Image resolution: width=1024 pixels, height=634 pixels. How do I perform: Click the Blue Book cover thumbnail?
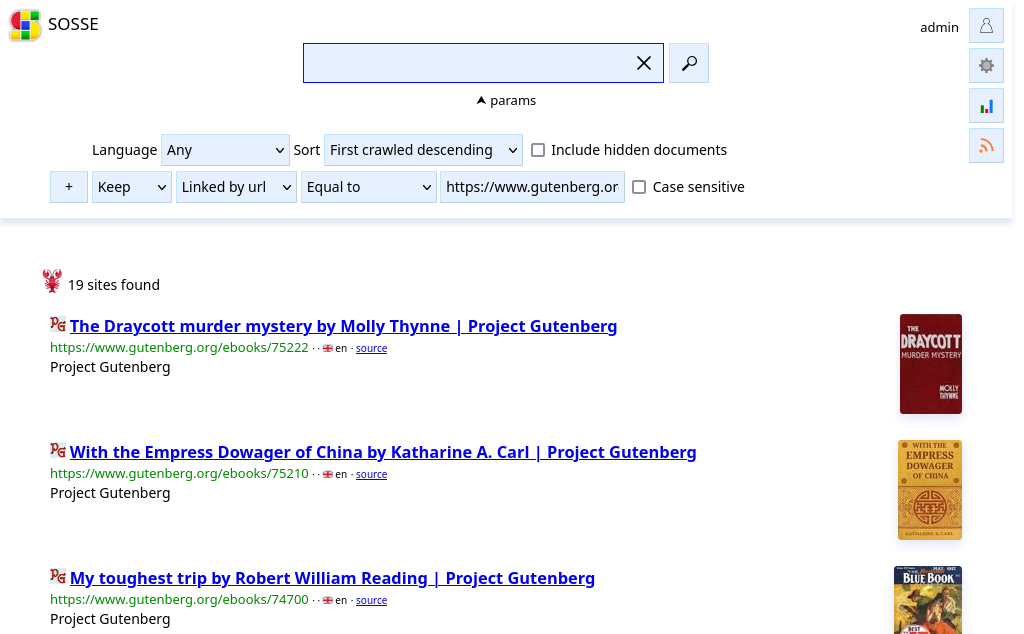click(x=928, y=600)
